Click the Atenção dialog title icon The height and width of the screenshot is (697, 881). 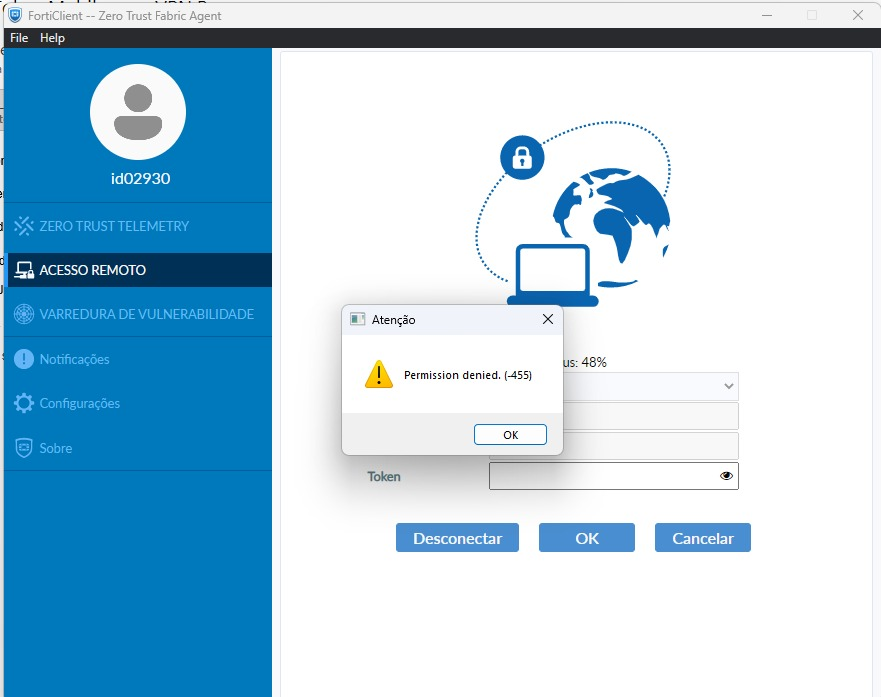click(357, 320)
